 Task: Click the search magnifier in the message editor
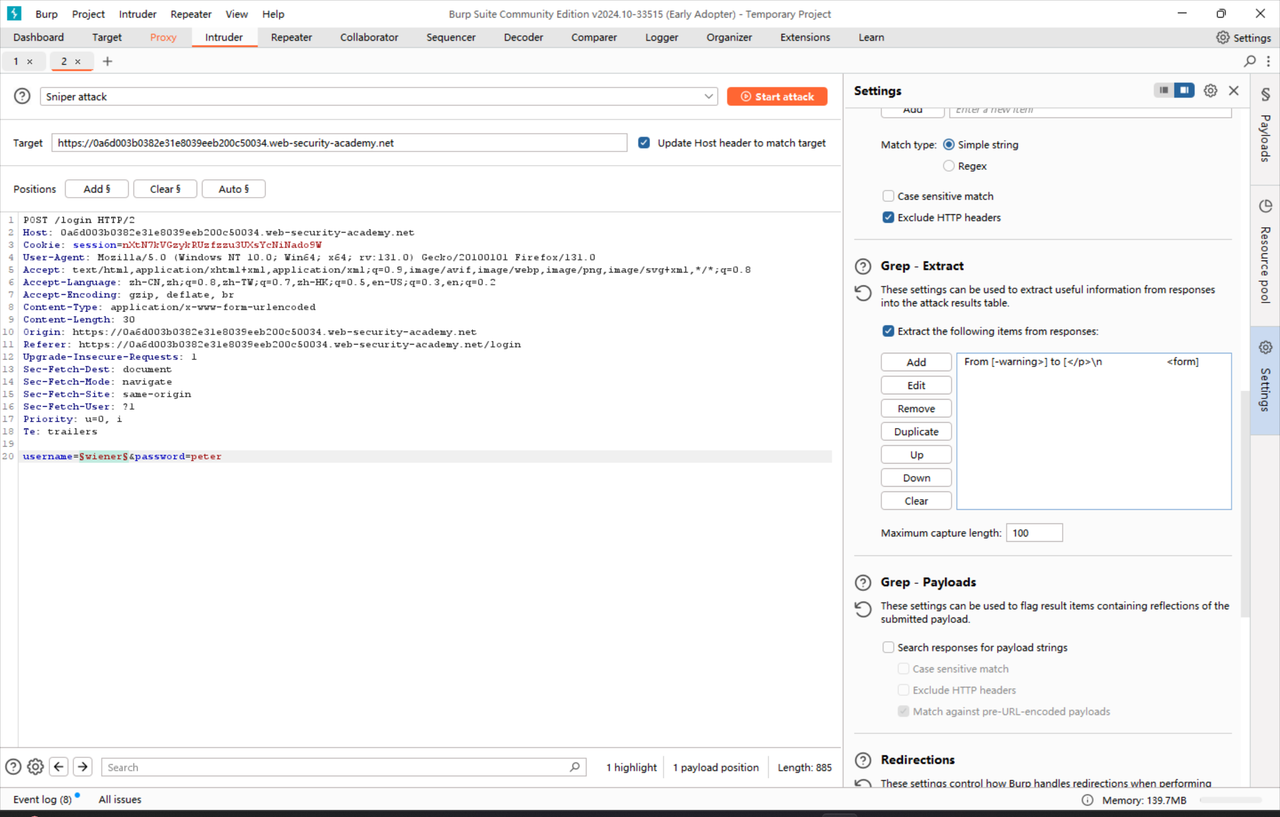[x=575, y=766]
